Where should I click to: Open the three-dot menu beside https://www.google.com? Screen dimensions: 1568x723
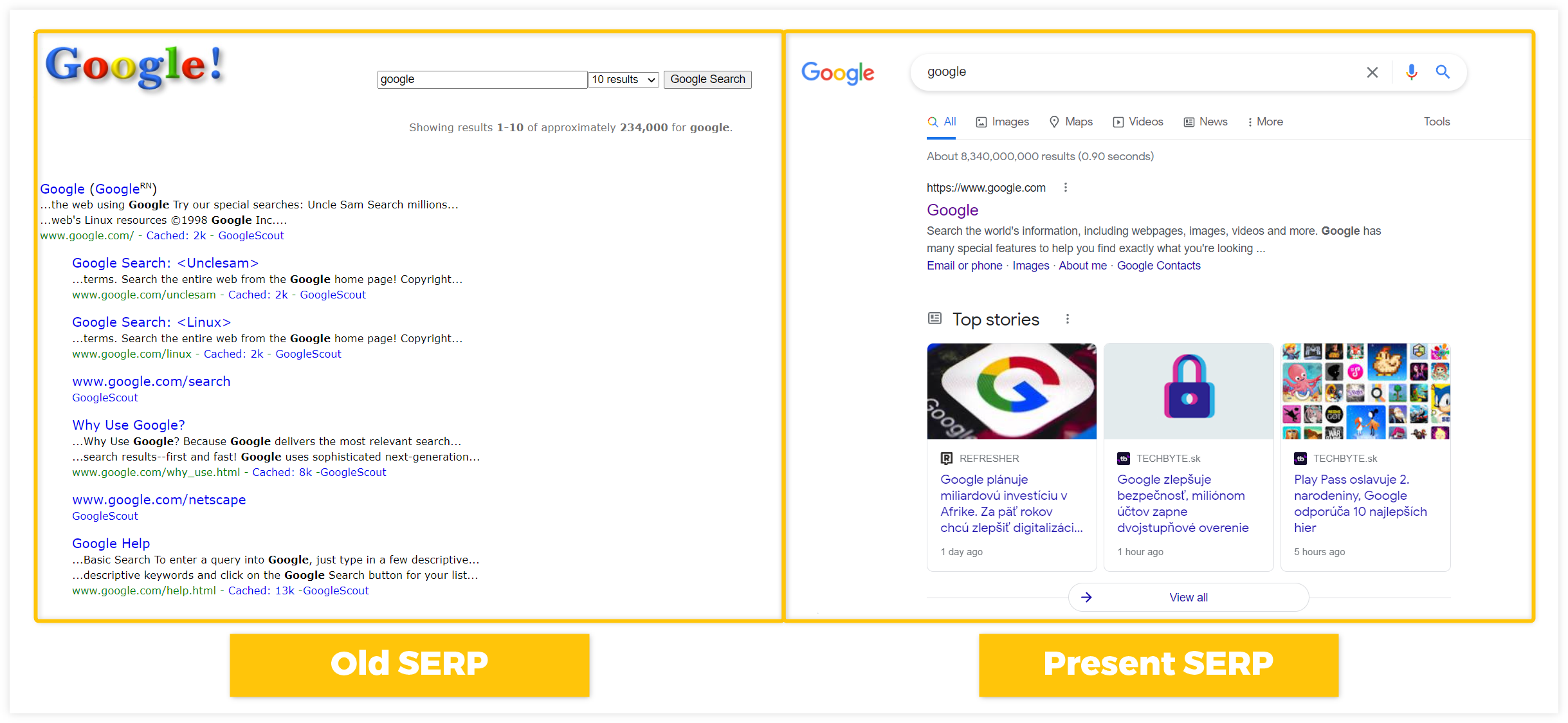coord(1066,187)
